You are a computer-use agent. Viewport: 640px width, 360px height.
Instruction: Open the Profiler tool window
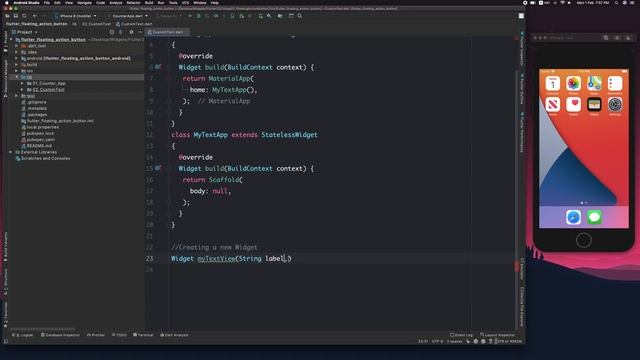click(x=96, y=335)
